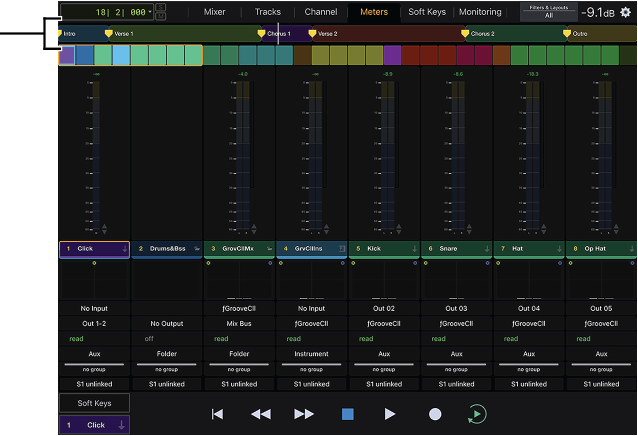Click the small S button beside the counter
This screenshot has width=638, height=436.
(x=161, y=7)
